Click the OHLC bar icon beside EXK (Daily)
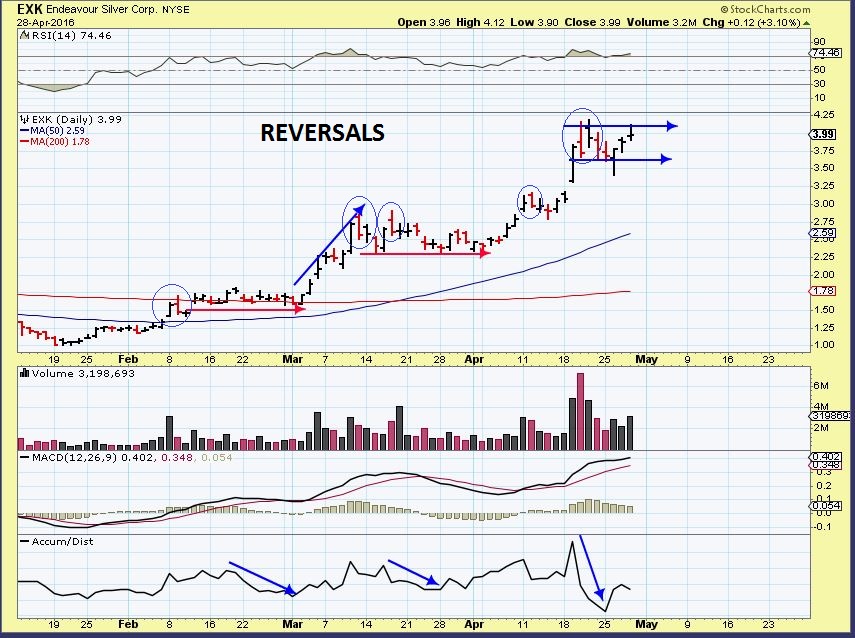 tap(25, 119)
